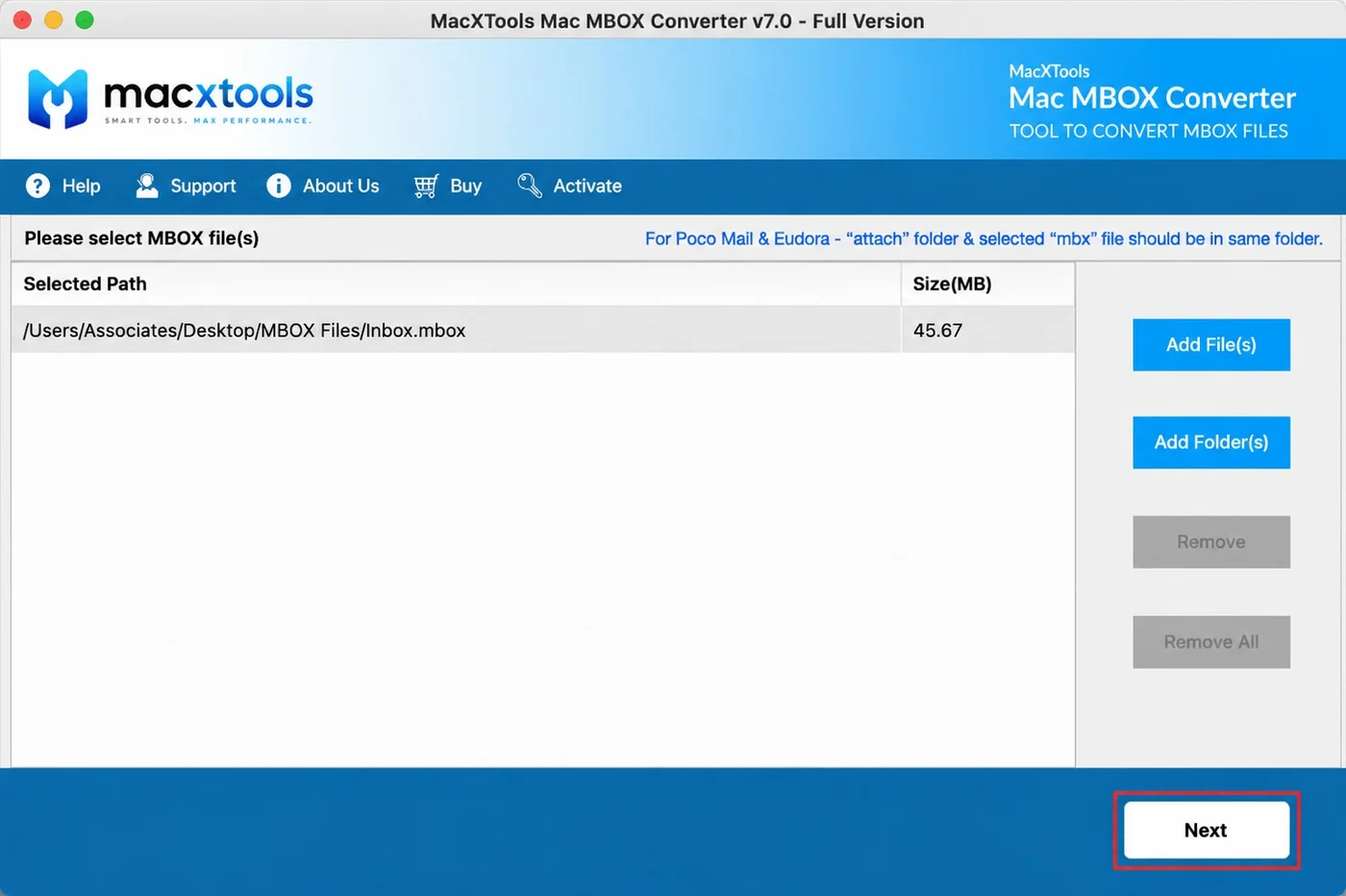Open the About Us menu item
The height and width of the screenshot is (896, 1346).
[x=323, y=186]
